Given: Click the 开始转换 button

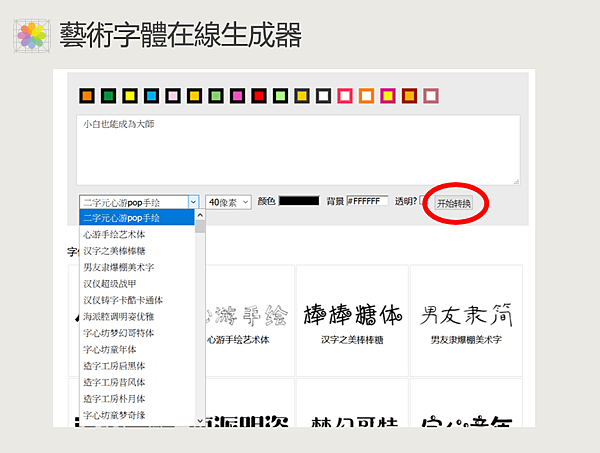Looking at the screenshot, I should tap(454, 203).
